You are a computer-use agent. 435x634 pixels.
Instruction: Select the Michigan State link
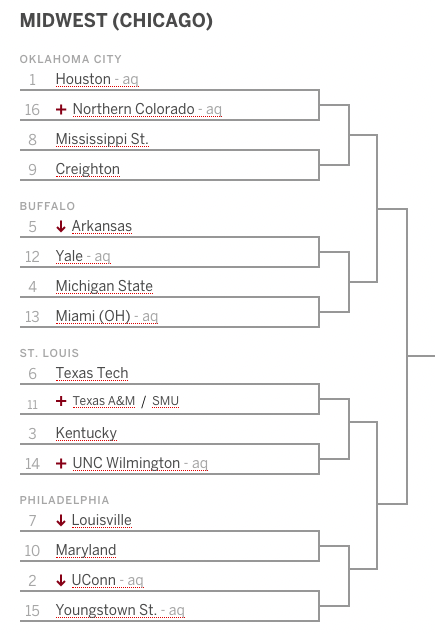[x=104, y=286]
